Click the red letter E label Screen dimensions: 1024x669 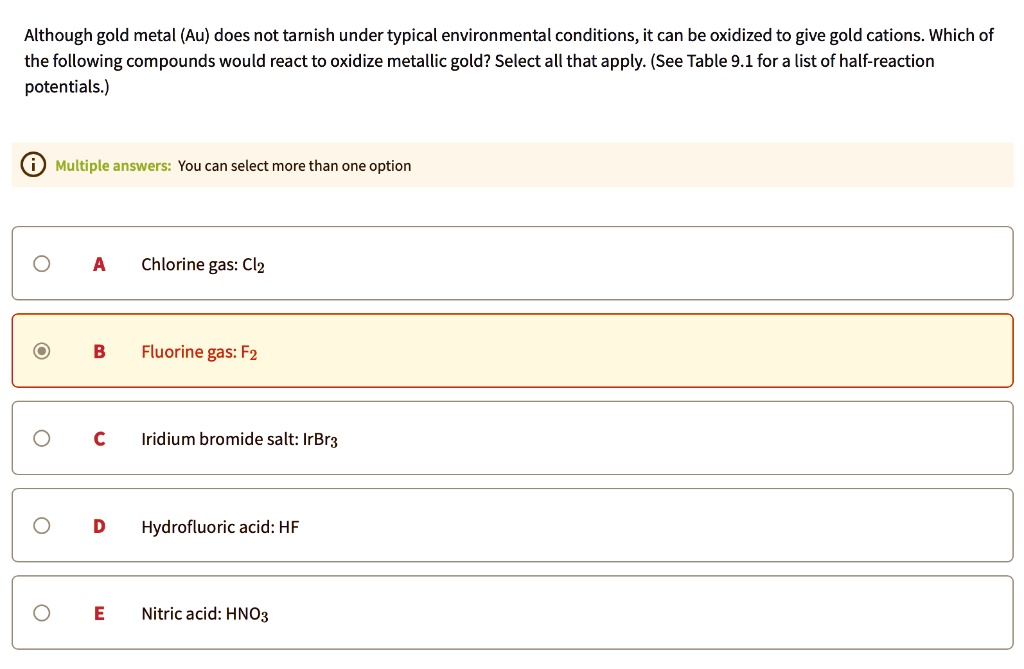99,613
